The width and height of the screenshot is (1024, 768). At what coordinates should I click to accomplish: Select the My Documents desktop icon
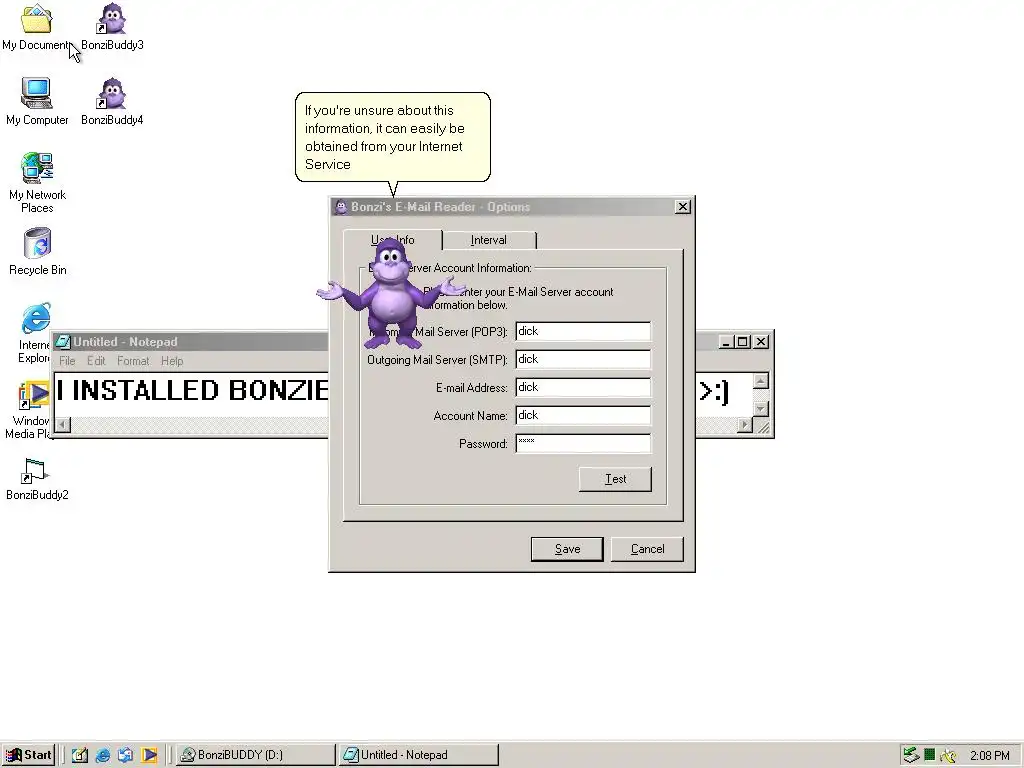click(x=37, y=26)
